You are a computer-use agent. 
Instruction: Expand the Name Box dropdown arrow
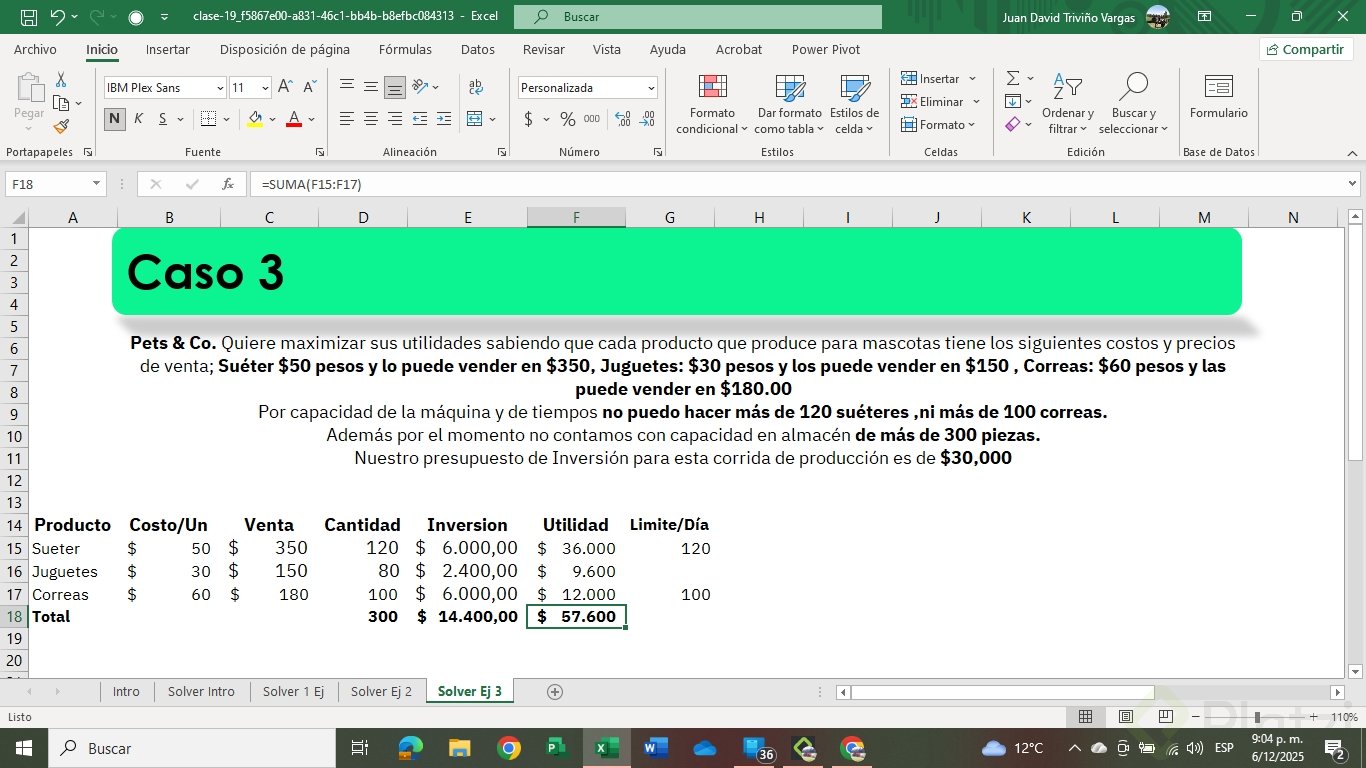(96, 184)
